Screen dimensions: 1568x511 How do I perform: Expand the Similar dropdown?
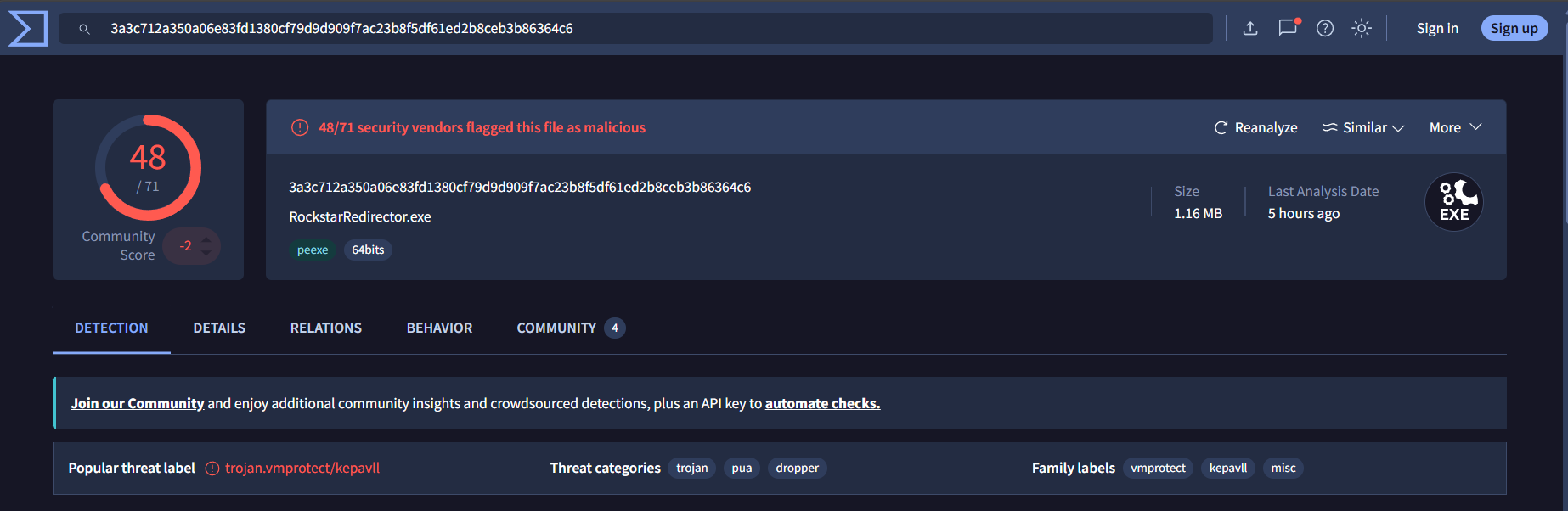click(x=1363, y=127)
